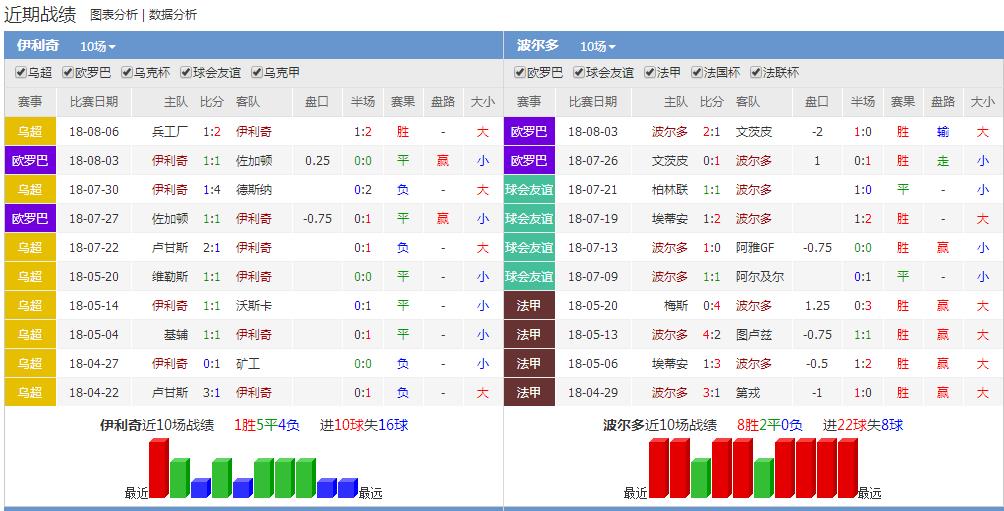Expand the 10场 dropdown beside 波尔多
Viewport: 1004px width, 511px height.
click(x=597, y=46)
